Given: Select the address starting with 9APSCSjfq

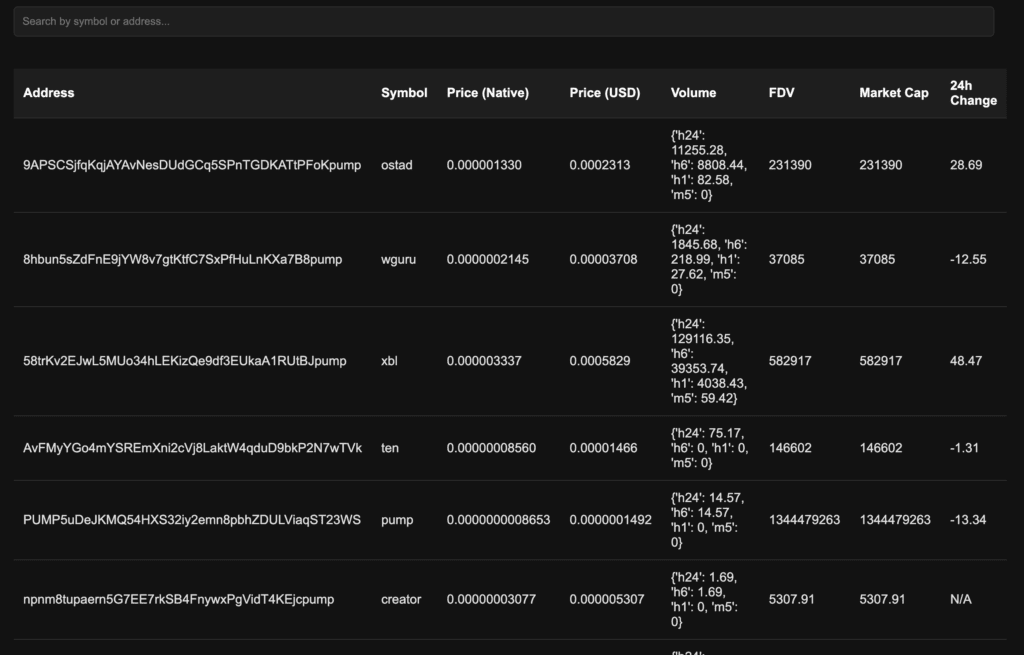Looking at the screenshot, I should tap(191, 165).
